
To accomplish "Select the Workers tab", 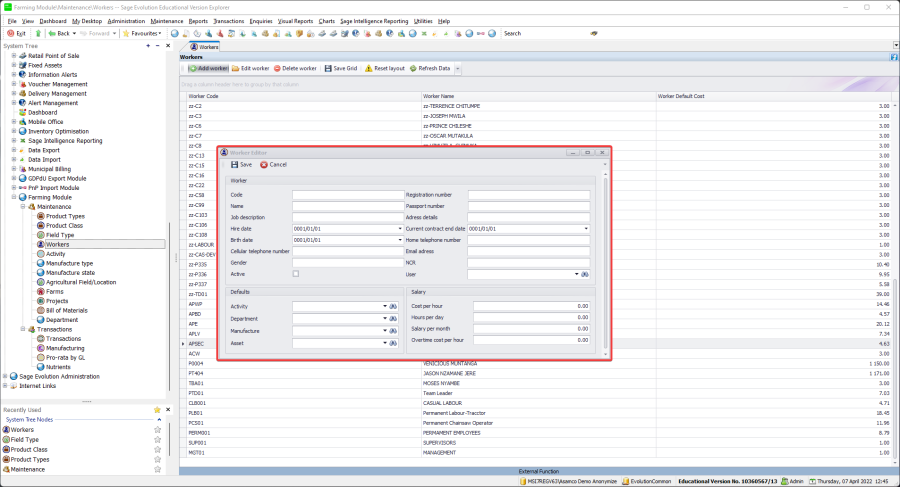I will point(205,47).
